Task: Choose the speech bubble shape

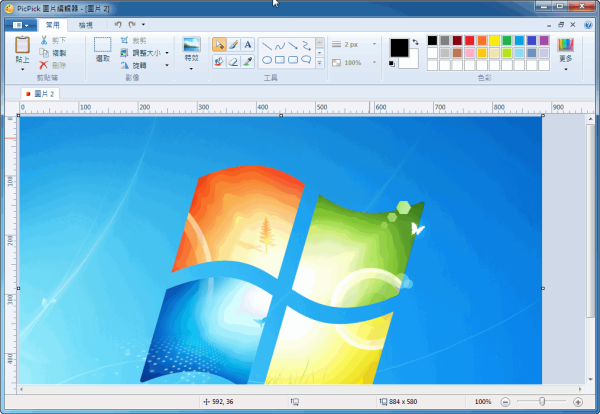Action: [306, 60]
